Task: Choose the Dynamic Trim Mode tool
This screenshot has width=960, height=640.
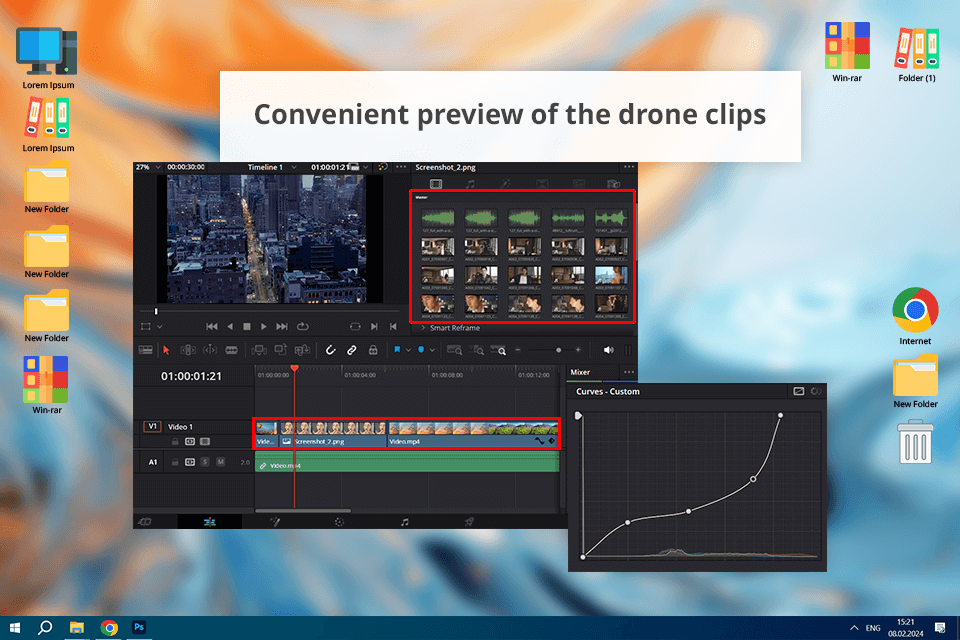Action: coord(209,350)
